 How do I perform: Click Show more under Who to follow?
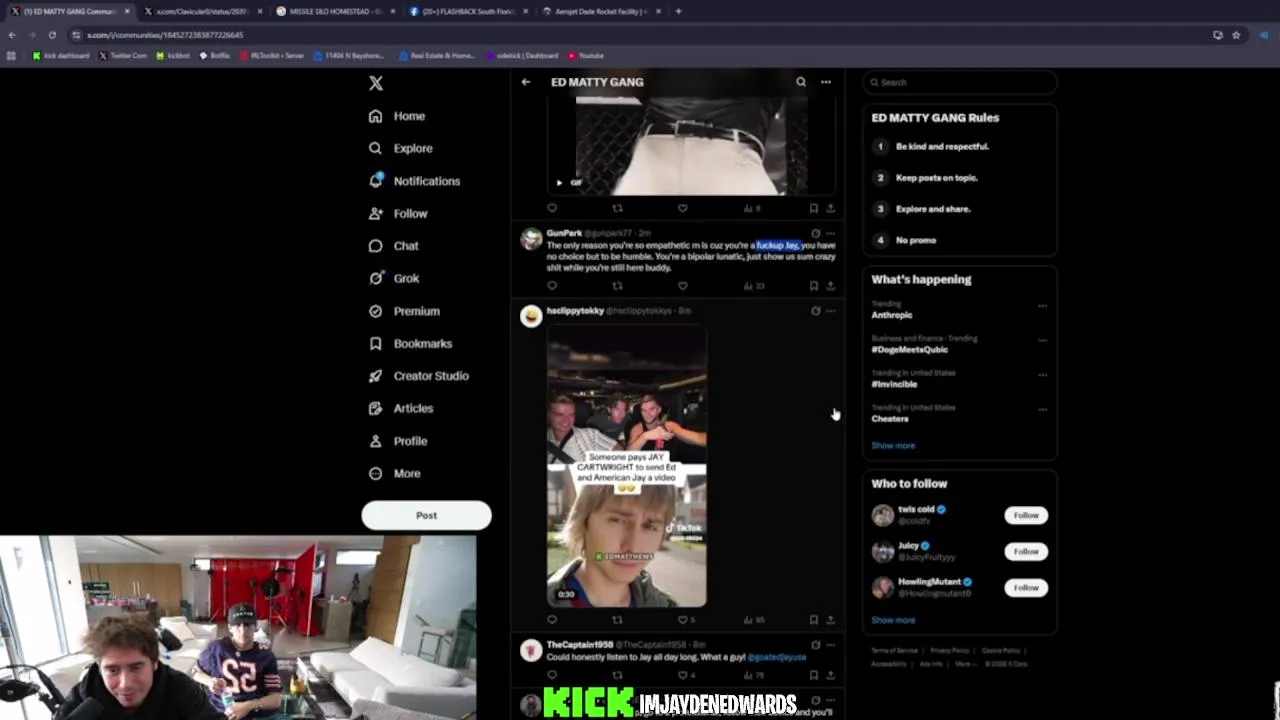click(x=893, y=620)
